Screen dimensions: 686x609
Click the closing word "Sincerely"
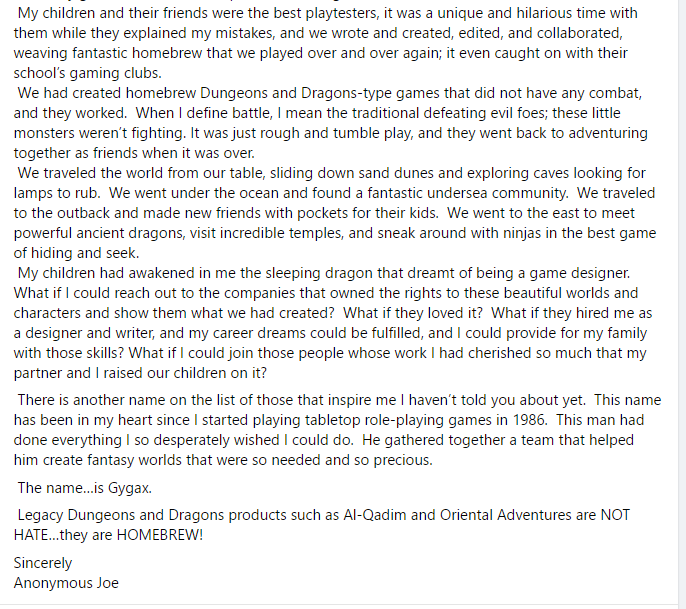[x=43, y=563]
